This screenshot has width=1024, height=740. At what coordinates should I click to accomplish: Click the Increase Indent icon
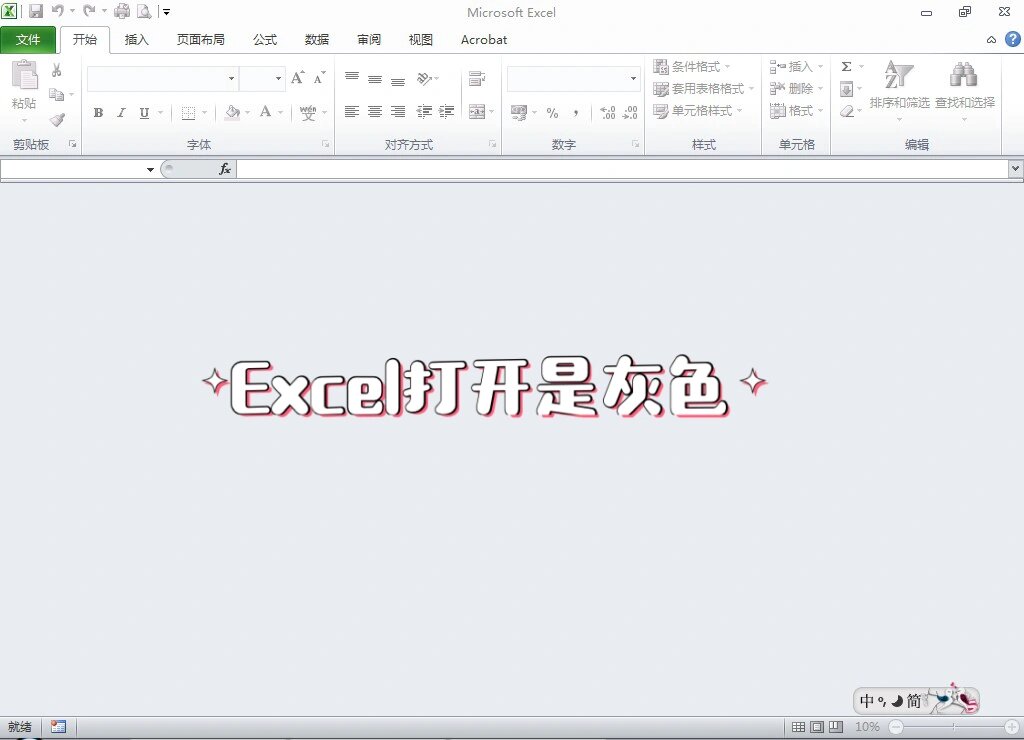pos(446,112)
